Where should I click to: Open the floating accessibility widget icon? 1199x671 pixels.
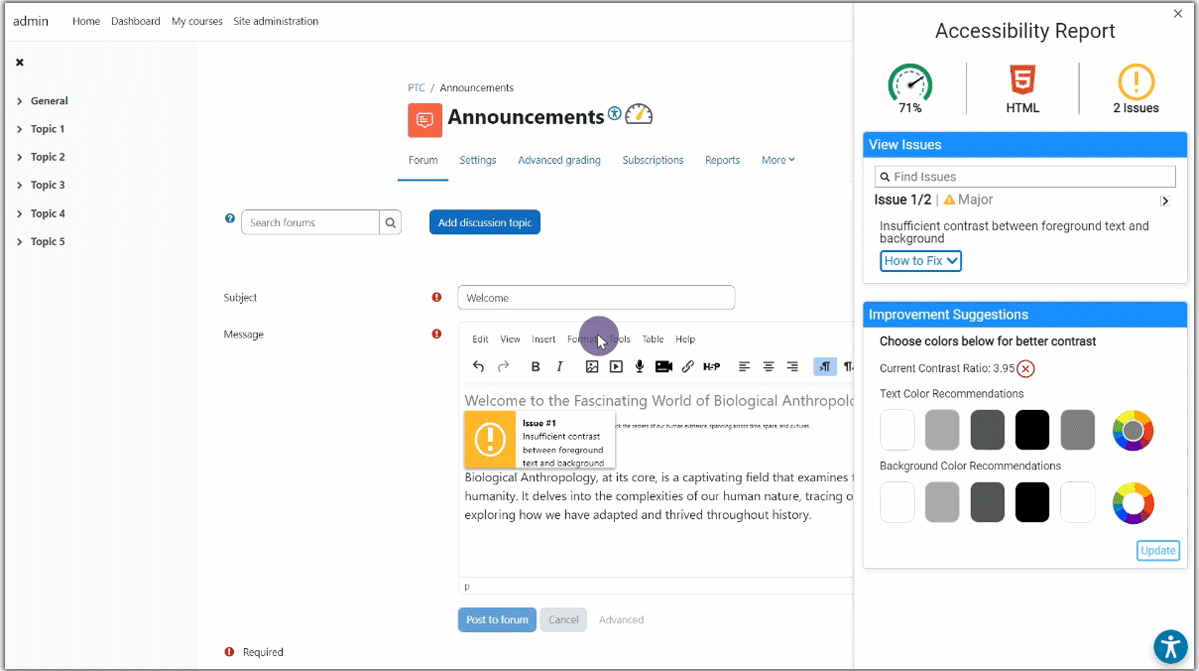click(1170, 646)
